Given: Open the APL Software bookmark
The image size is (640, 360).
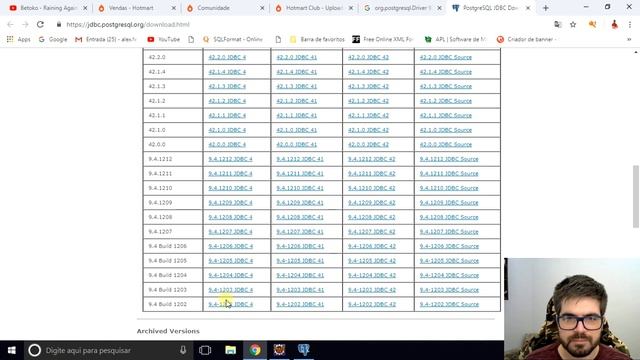Looking at the screenshot, I should (456, 39).
